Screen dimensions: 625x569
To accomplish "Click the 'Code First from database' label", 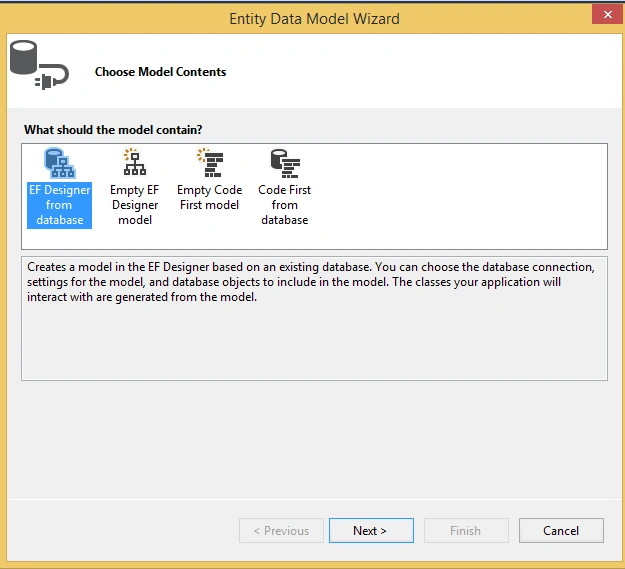I will [285, 205].
